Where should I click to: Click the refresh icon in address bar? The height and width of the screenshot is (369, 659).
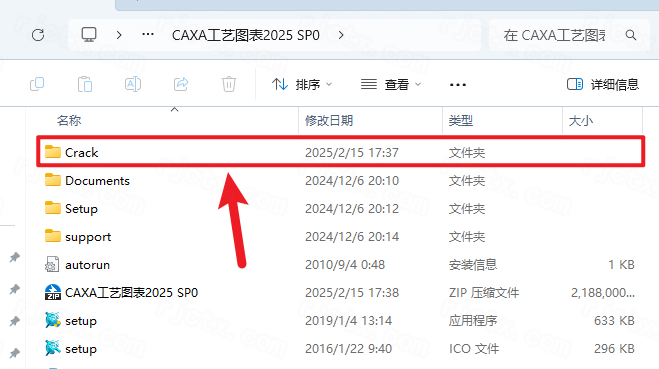[x=38, y=35]
